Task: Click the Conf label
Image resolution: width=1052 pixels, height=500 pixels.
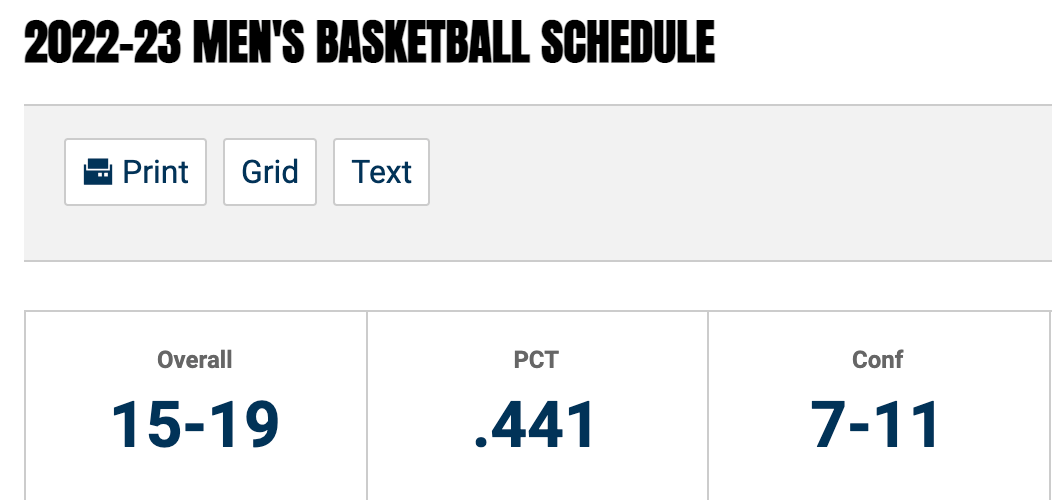Action: [877, 360]
